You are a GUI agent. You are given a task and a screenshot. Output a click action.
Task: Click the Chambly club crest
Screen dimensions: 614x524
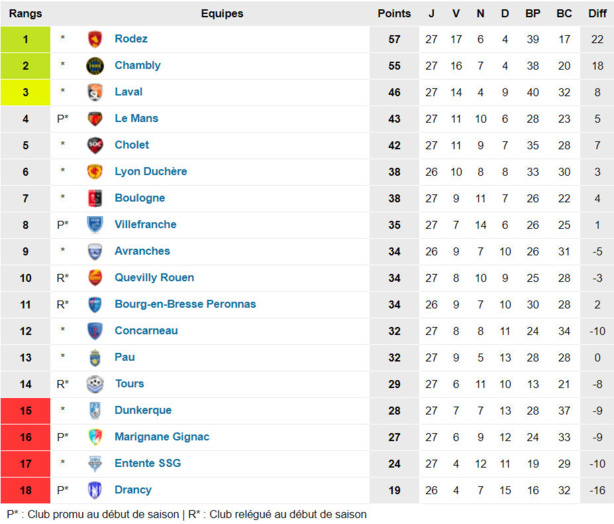tap(95, 66)
